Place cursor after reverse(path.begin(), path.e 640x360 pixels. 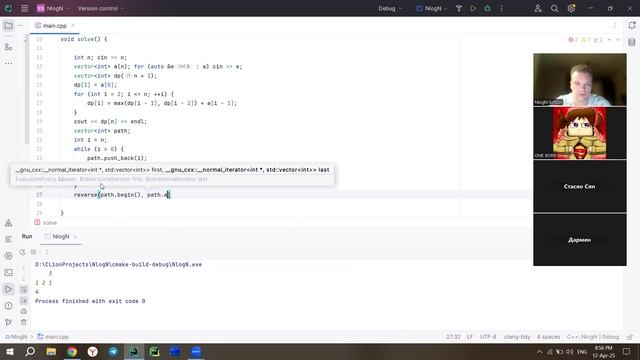[169, 195]
